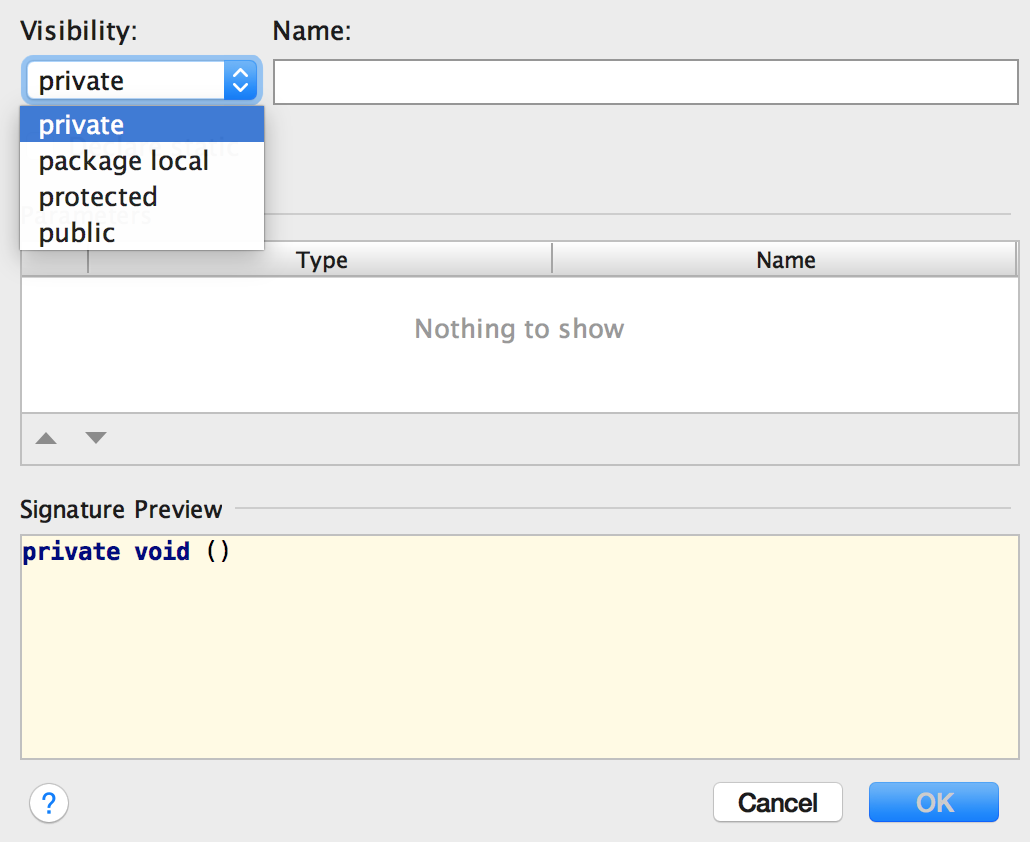
Task: Choose 'package local' visibility option
Action: (x=142, y=161)
